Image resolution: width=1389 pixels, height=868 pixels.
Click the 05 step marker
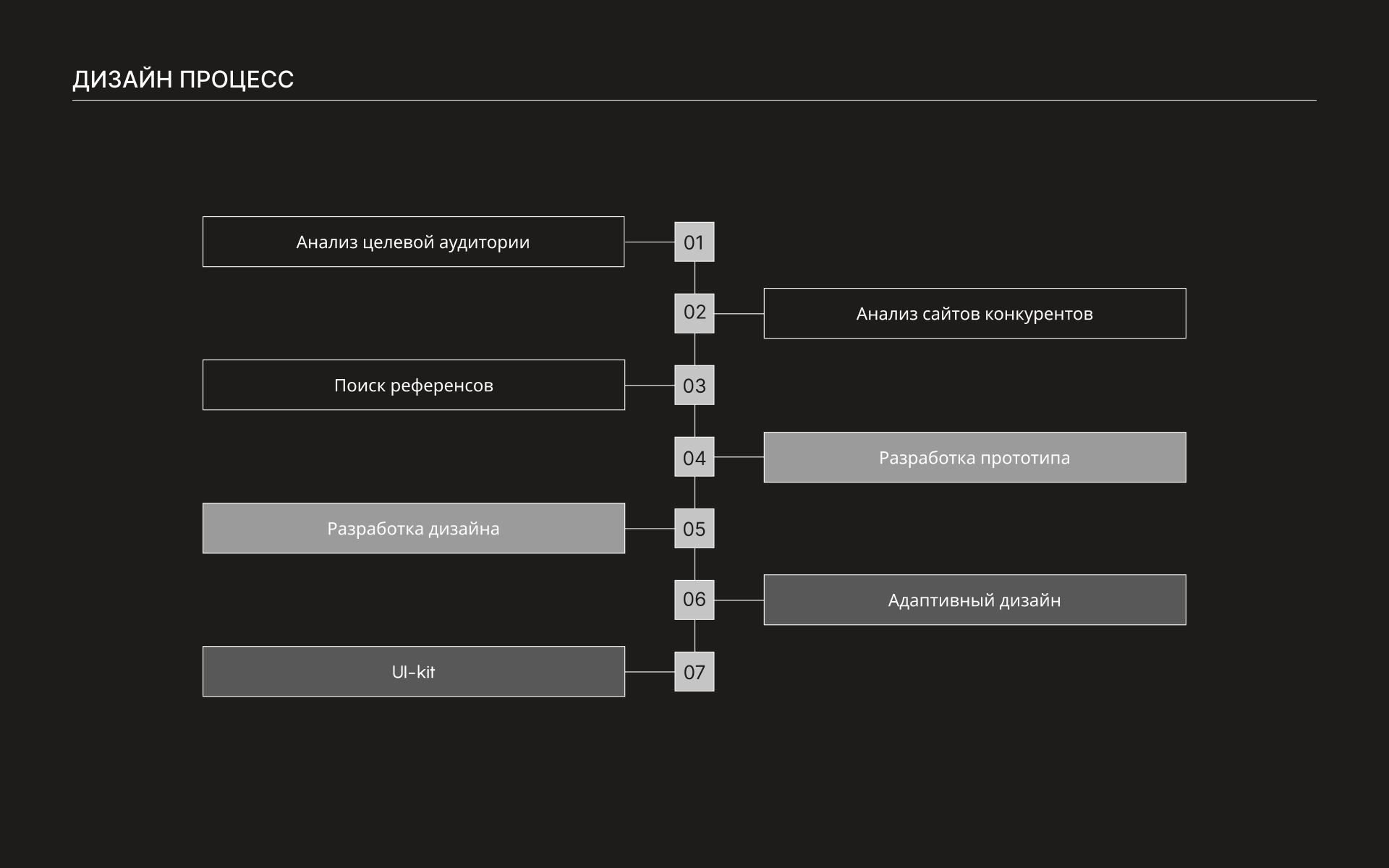[694, 528]
